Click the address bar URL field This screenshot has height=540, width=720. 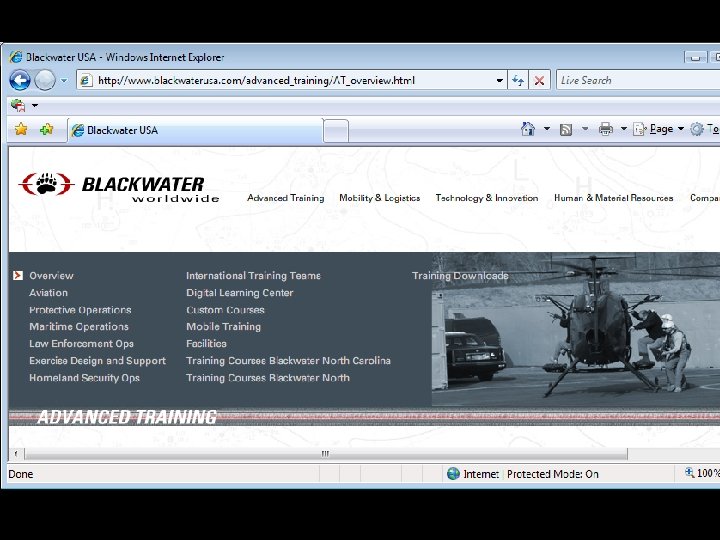[291, 80]
